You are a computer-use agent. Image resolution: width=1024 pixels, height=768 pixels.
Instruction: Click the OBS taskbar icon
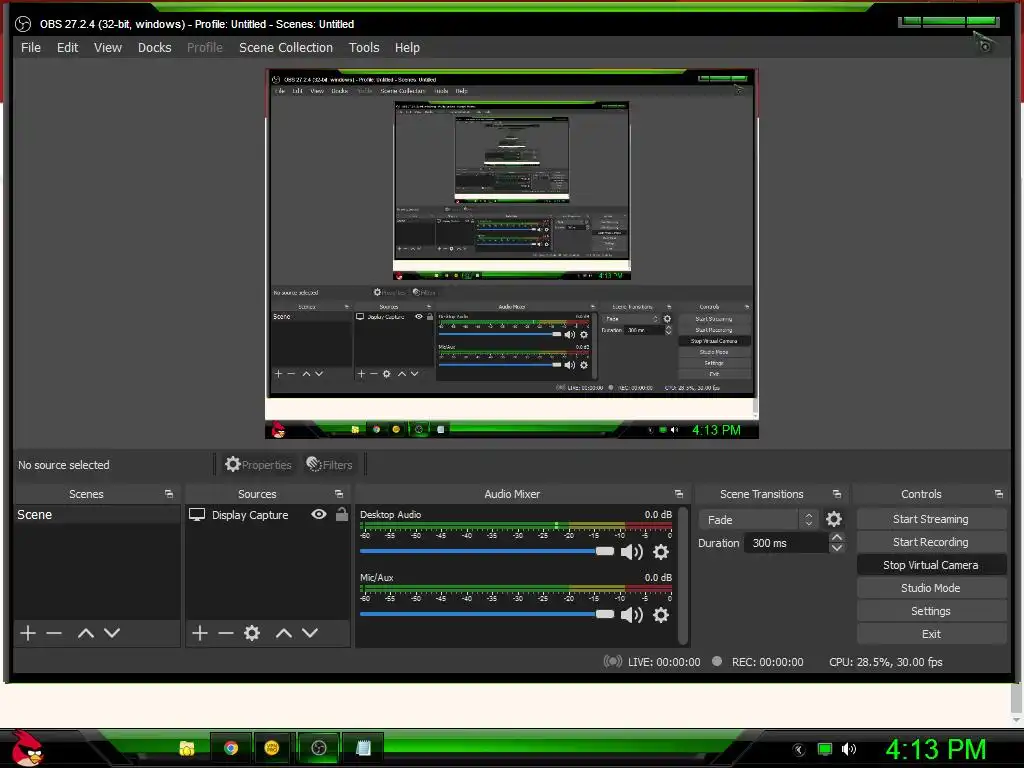click(319, 748)
